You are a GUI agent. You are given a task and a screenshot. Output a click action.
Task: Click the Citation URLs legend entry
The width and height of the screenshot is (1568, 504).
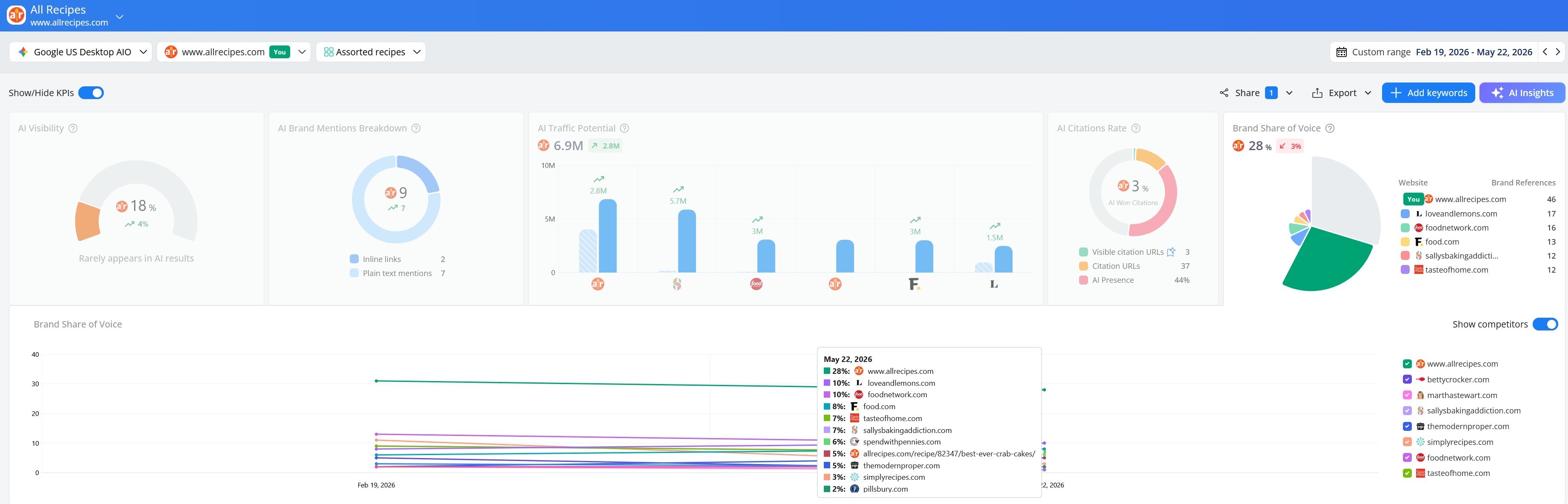(1116, 265)
